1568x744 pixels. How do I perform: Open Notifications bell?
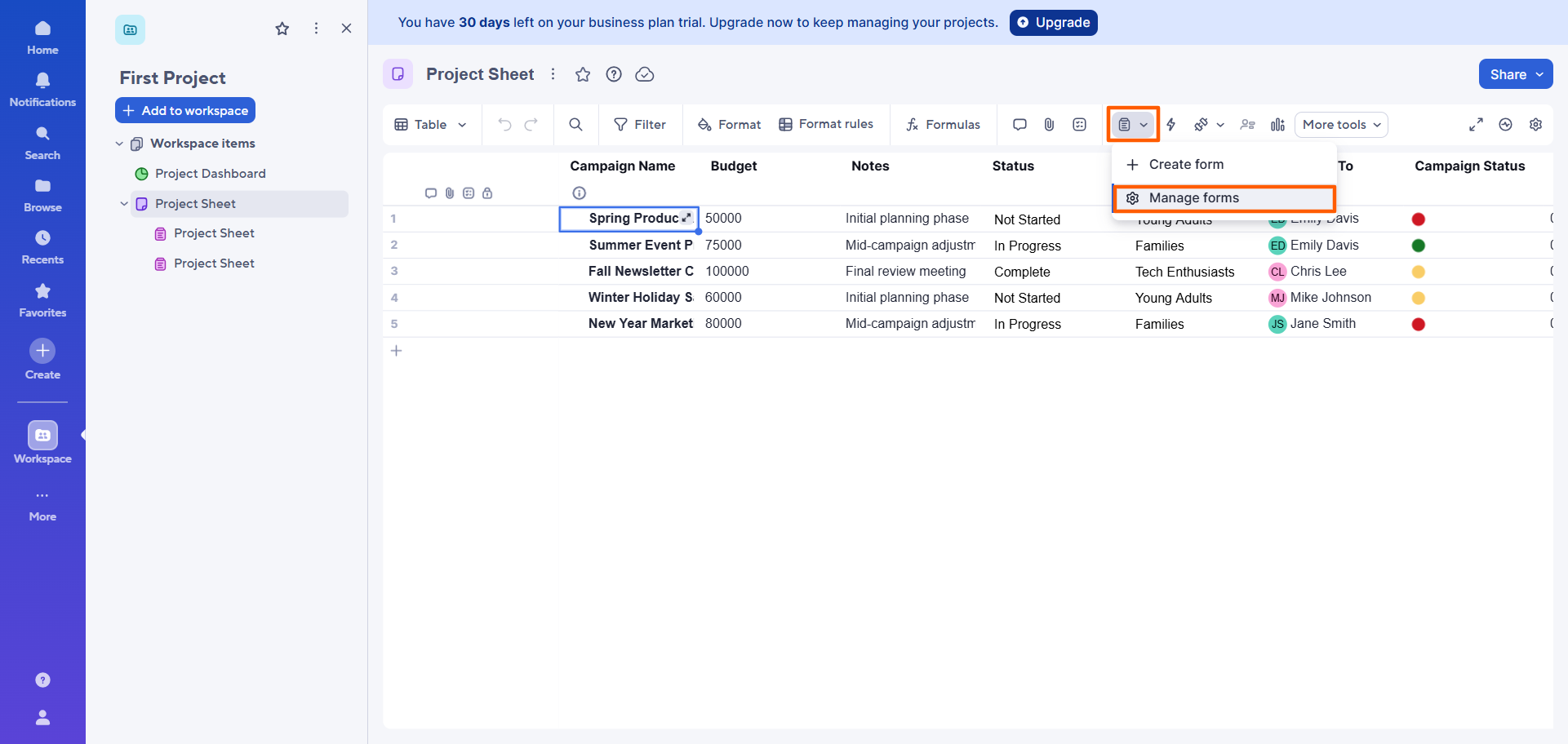click(x=42, y=90)
